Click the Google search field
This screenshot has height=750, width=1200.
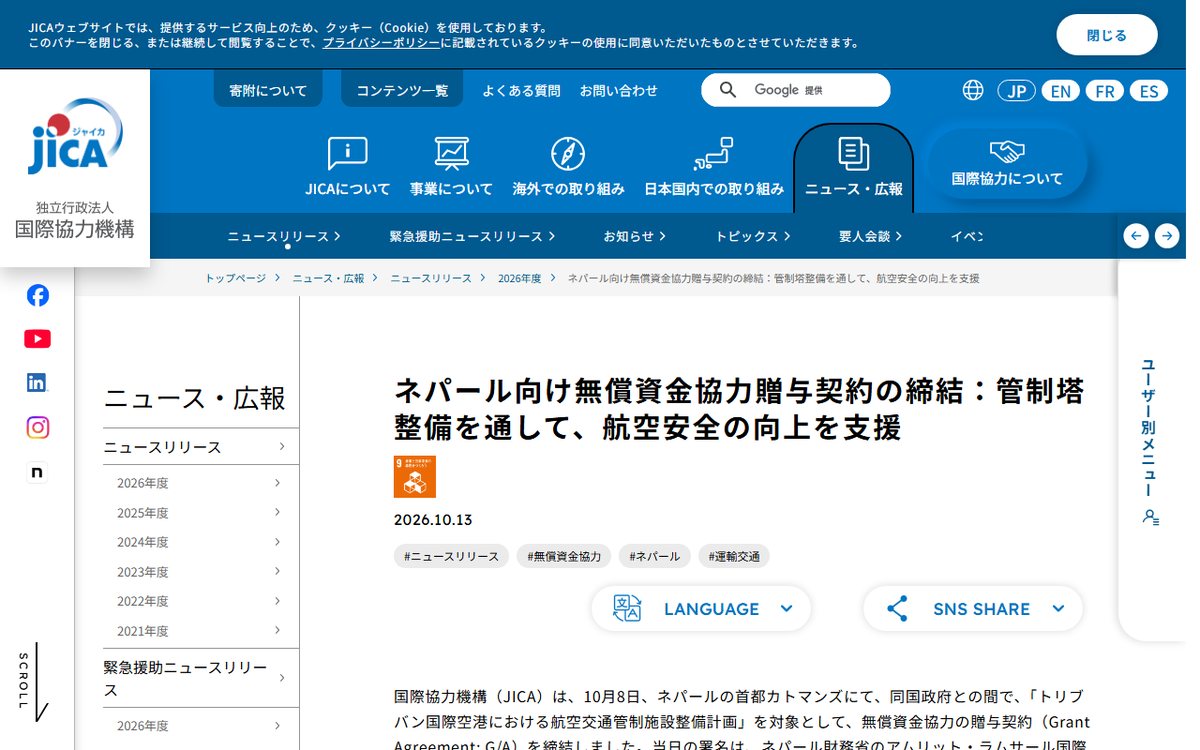click(795, 90)
